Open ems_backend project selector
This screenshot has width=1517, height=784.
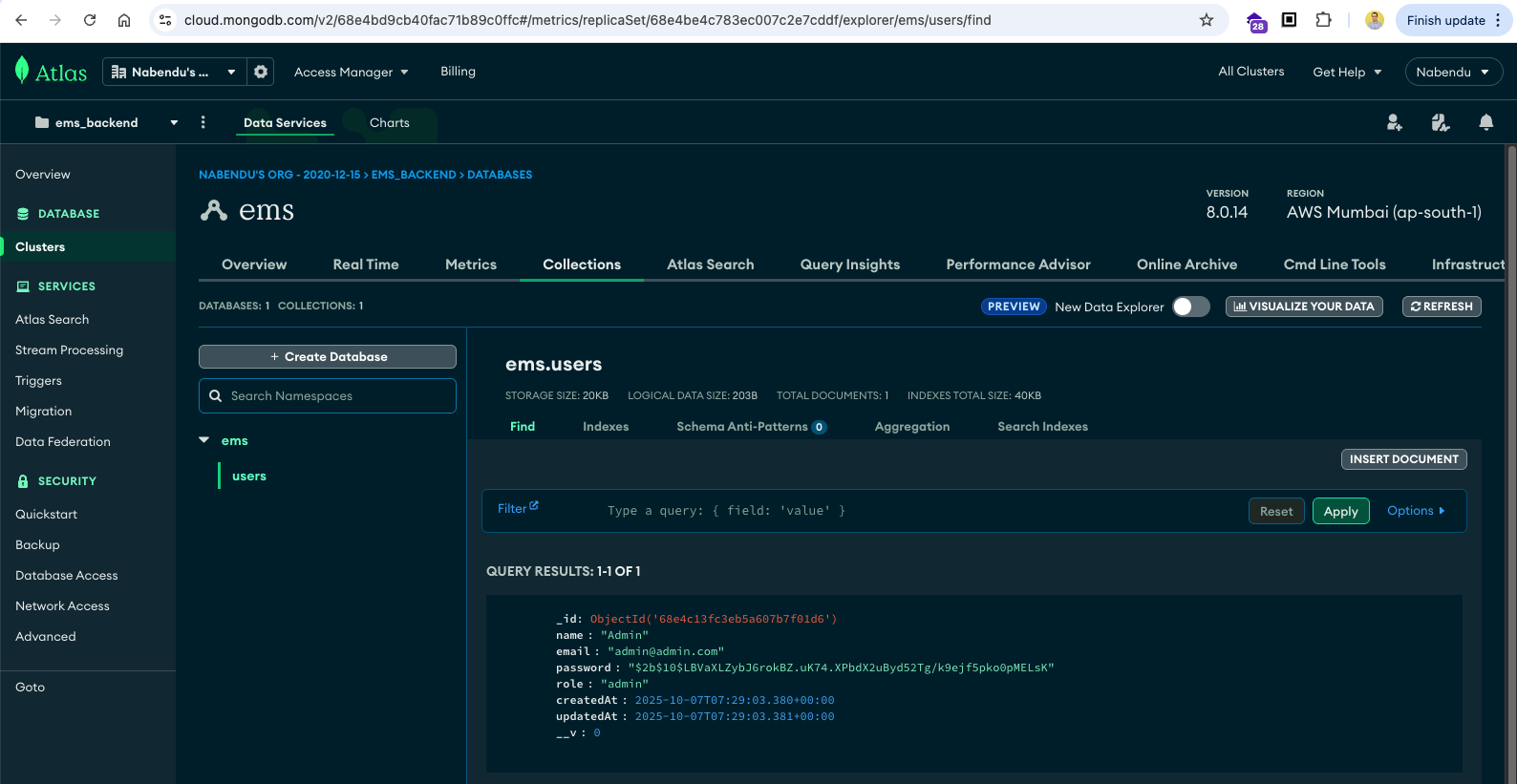click(x=106, y=122)
